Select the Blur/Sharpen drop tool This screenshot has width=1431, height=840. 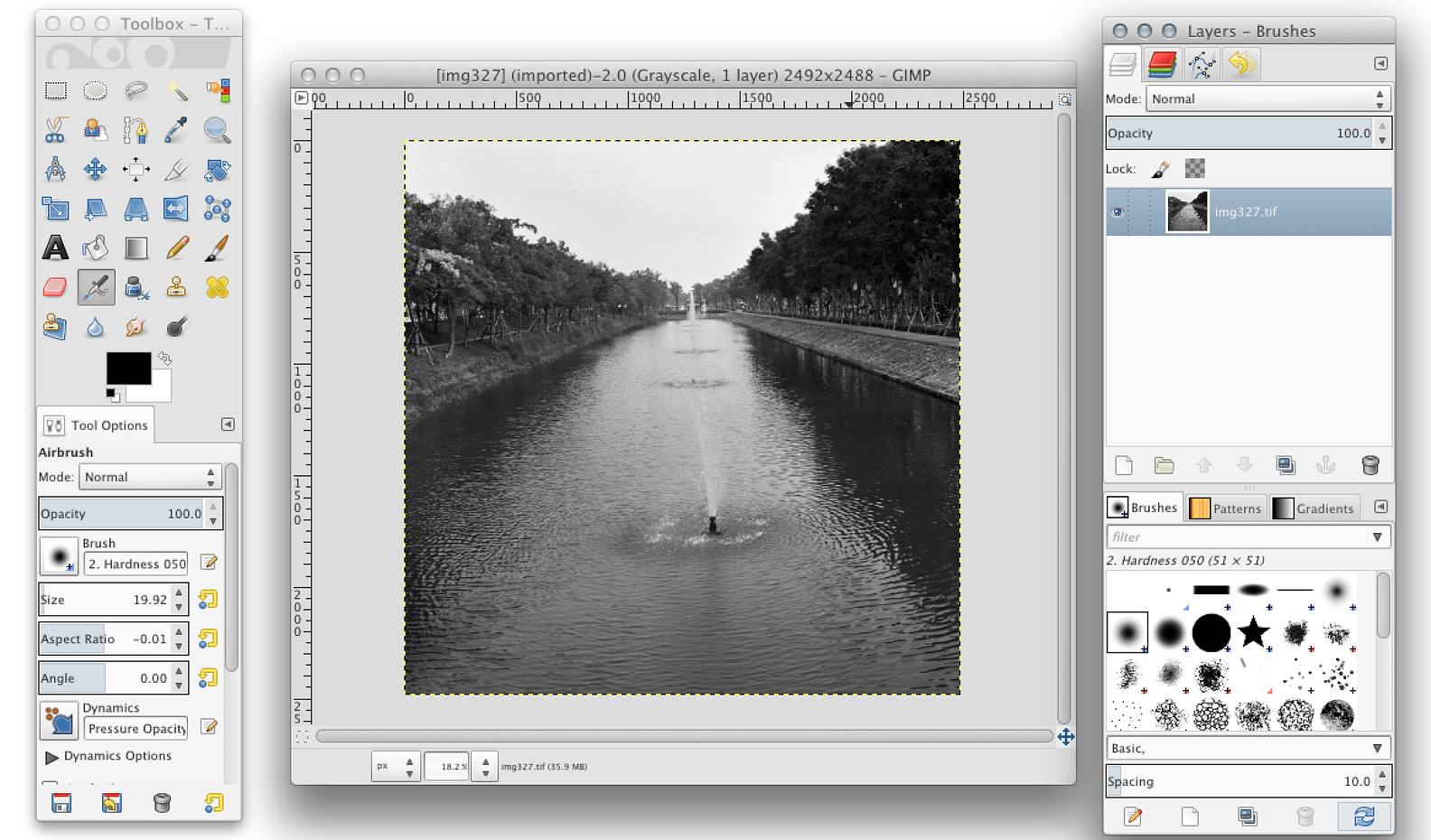point(95,327)
